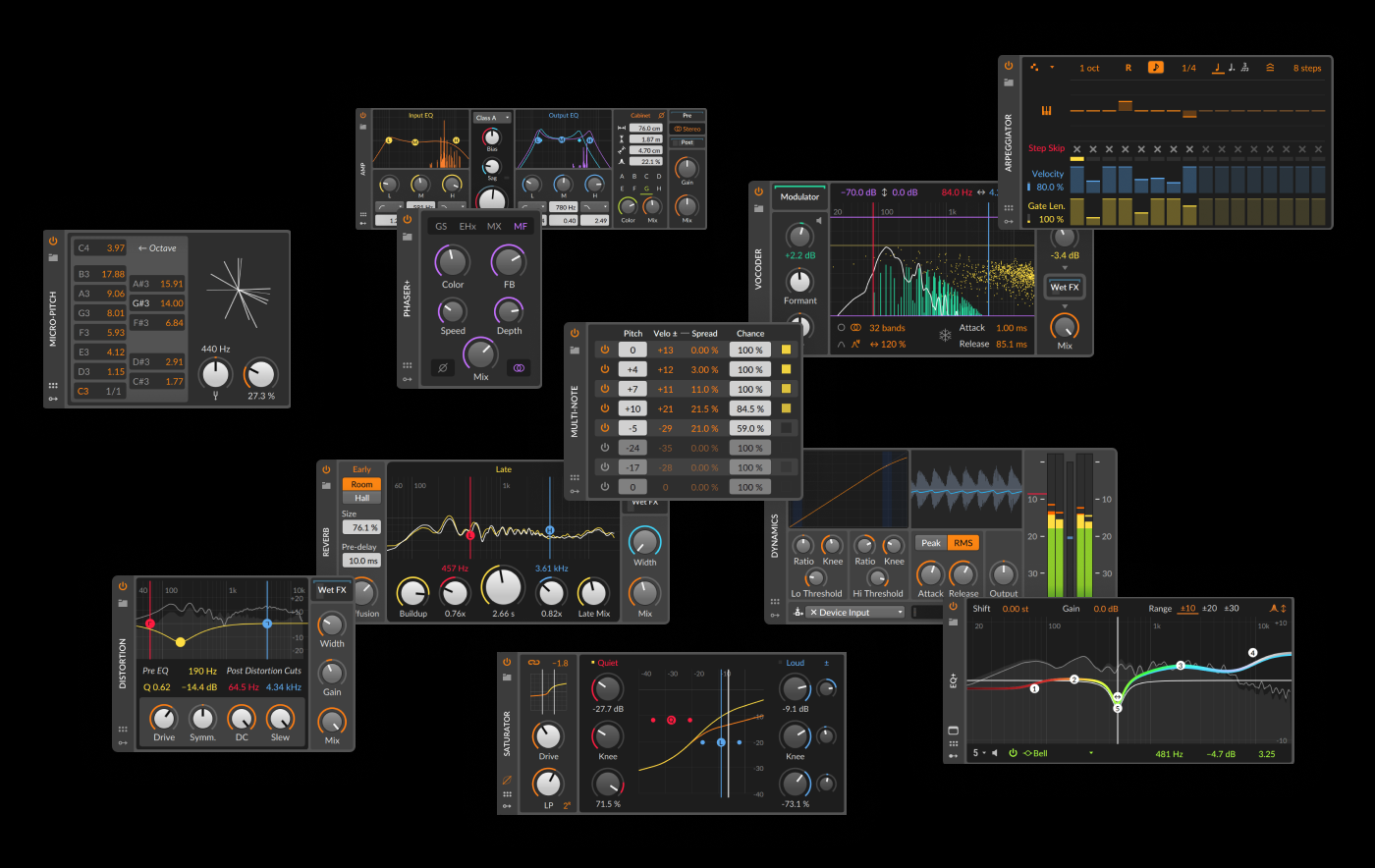Toggle the Distortion device power icon
The width and height of the screenshot is (1375, 868).
pyautogui.click(x=123, y=586)
